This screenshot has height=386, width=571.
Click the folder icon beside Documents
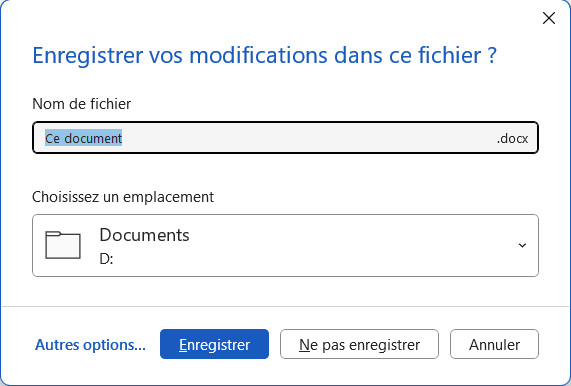point(63,245)
